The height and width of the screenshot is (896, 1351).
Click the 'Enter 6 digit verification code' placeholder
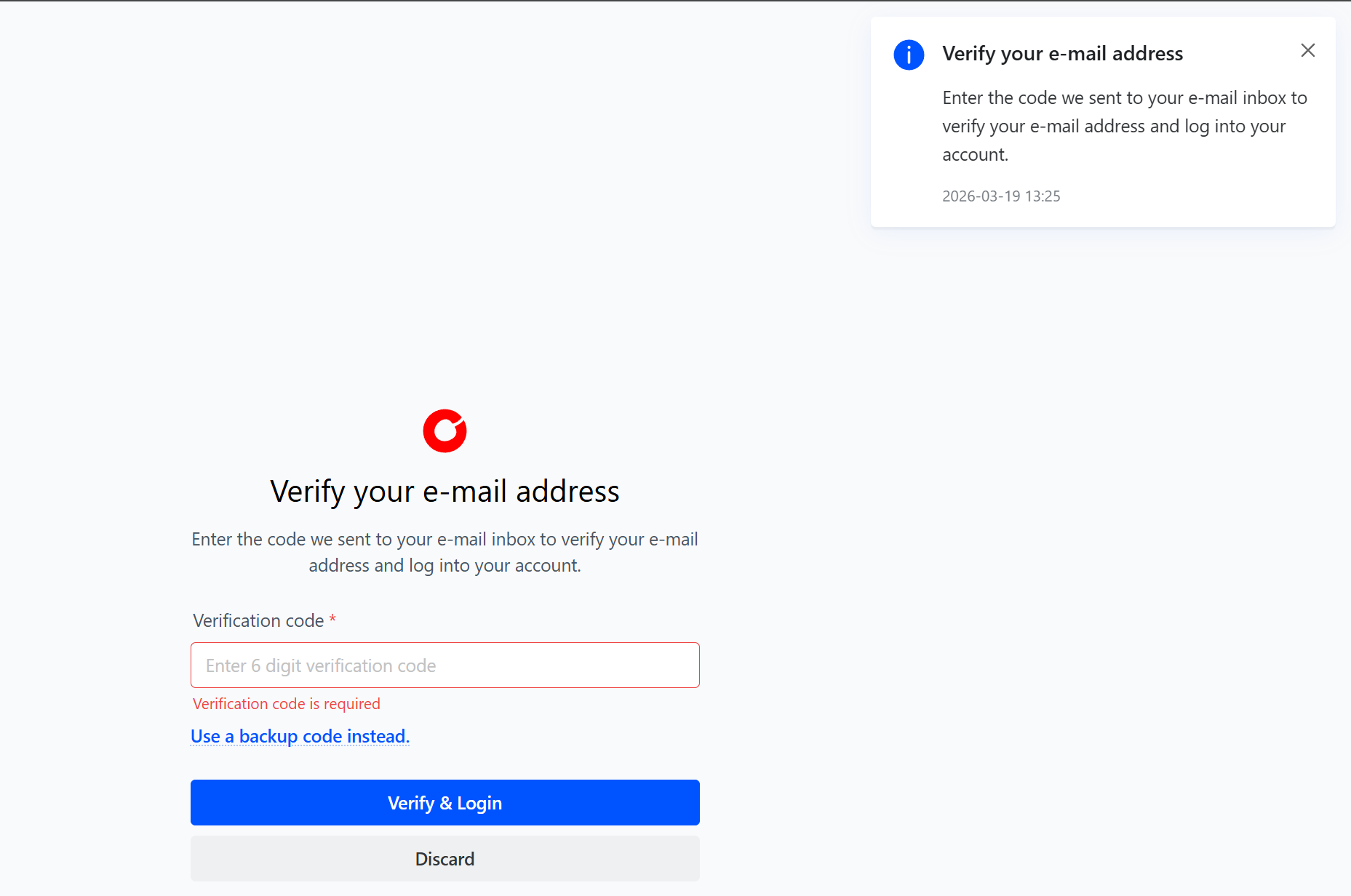tap(321, 665)
